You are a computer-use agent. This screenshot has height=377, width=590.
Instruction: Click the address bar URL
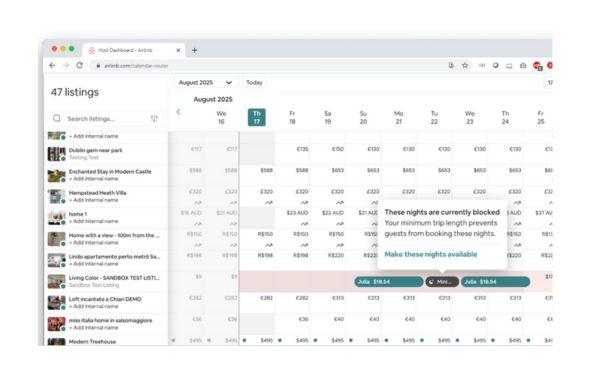click(136, 66)
